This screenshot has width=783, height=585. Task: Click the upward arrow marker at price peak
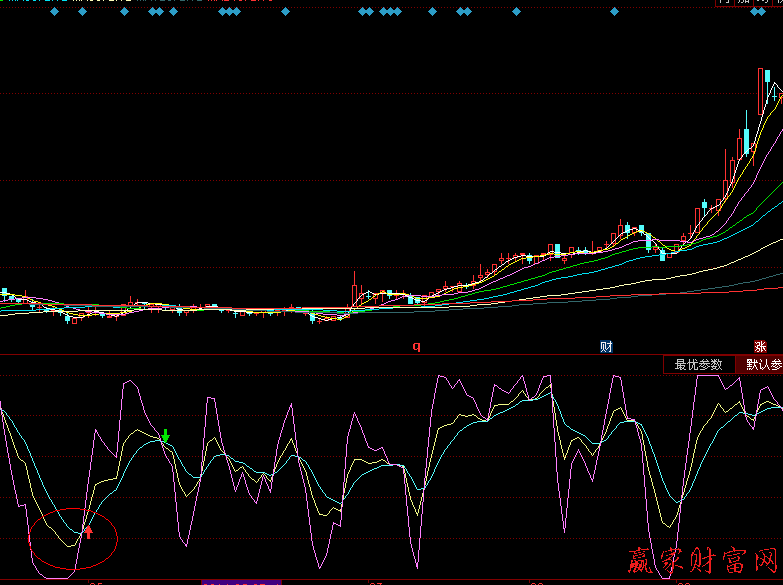click(774, 95)
